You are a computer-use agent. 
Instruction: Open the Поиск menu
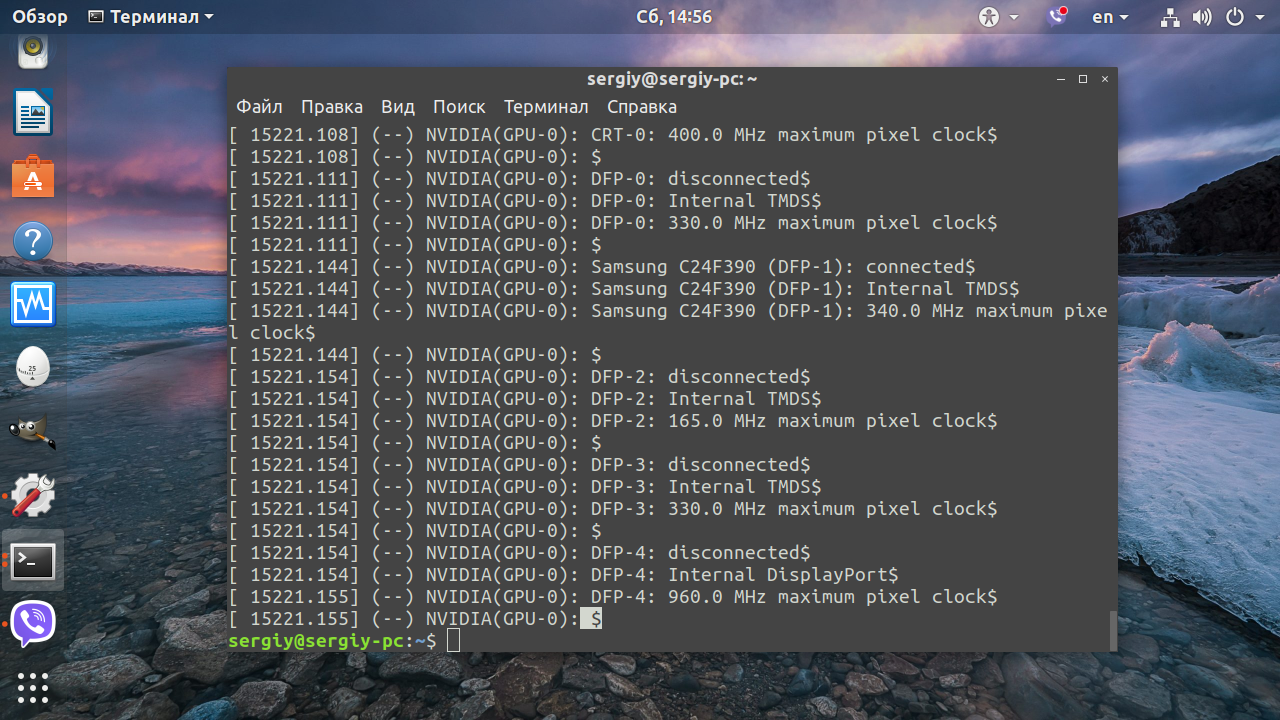(x=459, y=106)
